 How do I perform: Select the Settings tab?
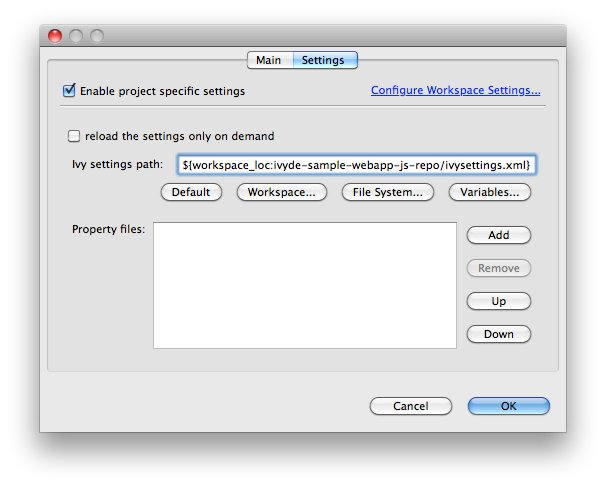pyautogui.click(x=323, y=60)
